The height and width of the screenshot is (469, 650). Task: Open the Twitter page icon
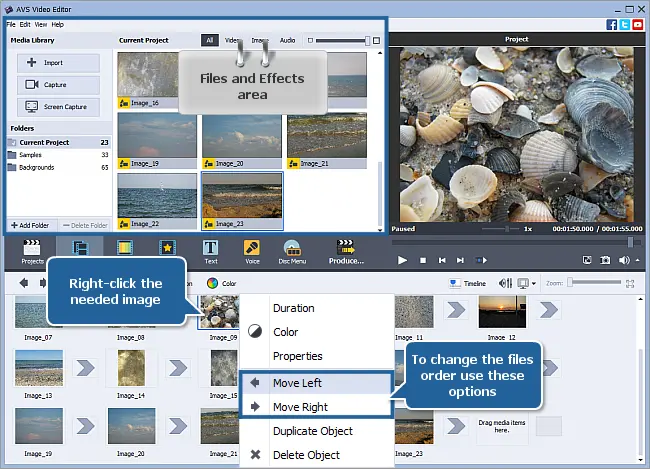coord(625,24)
